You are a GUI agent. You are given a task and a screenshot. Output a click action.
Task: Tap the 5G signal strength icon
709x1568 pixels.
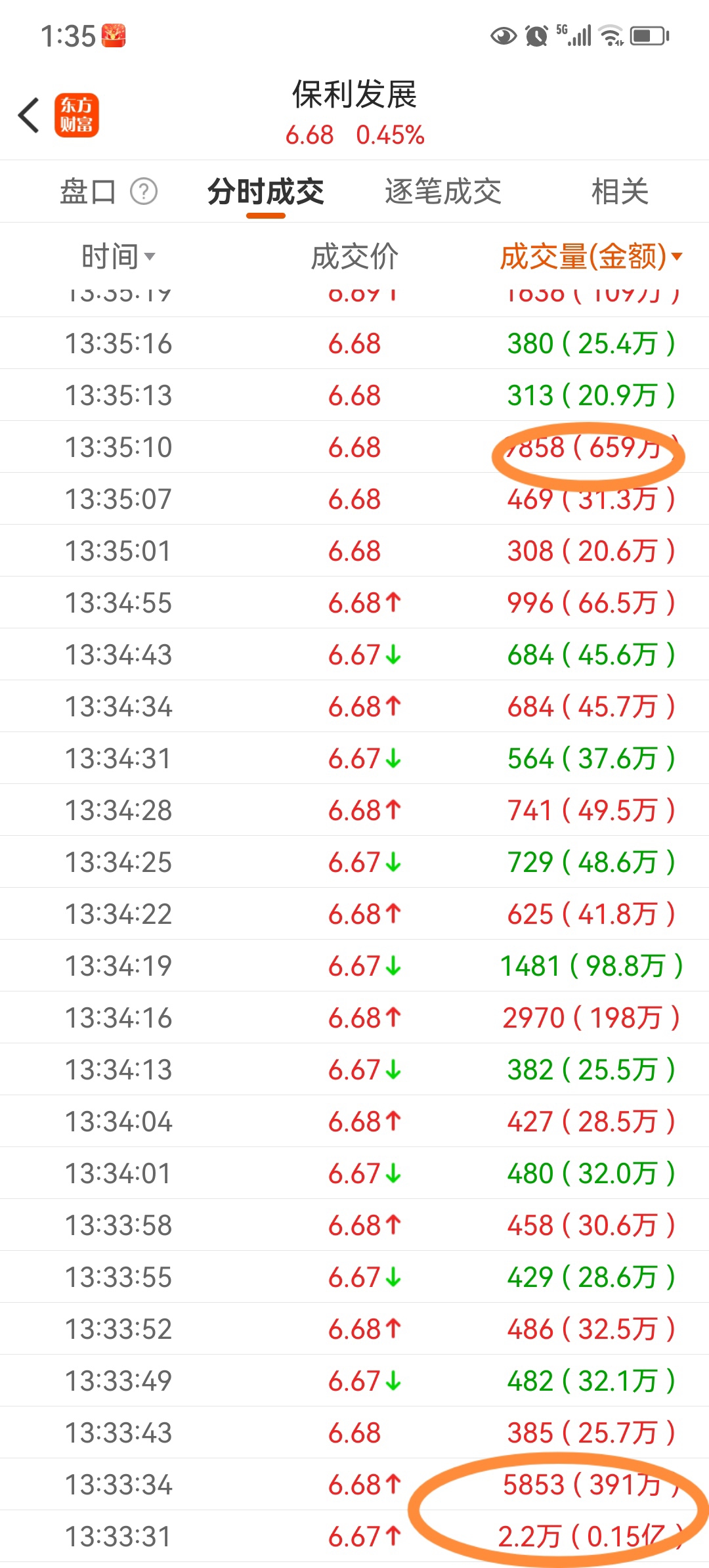574,35
